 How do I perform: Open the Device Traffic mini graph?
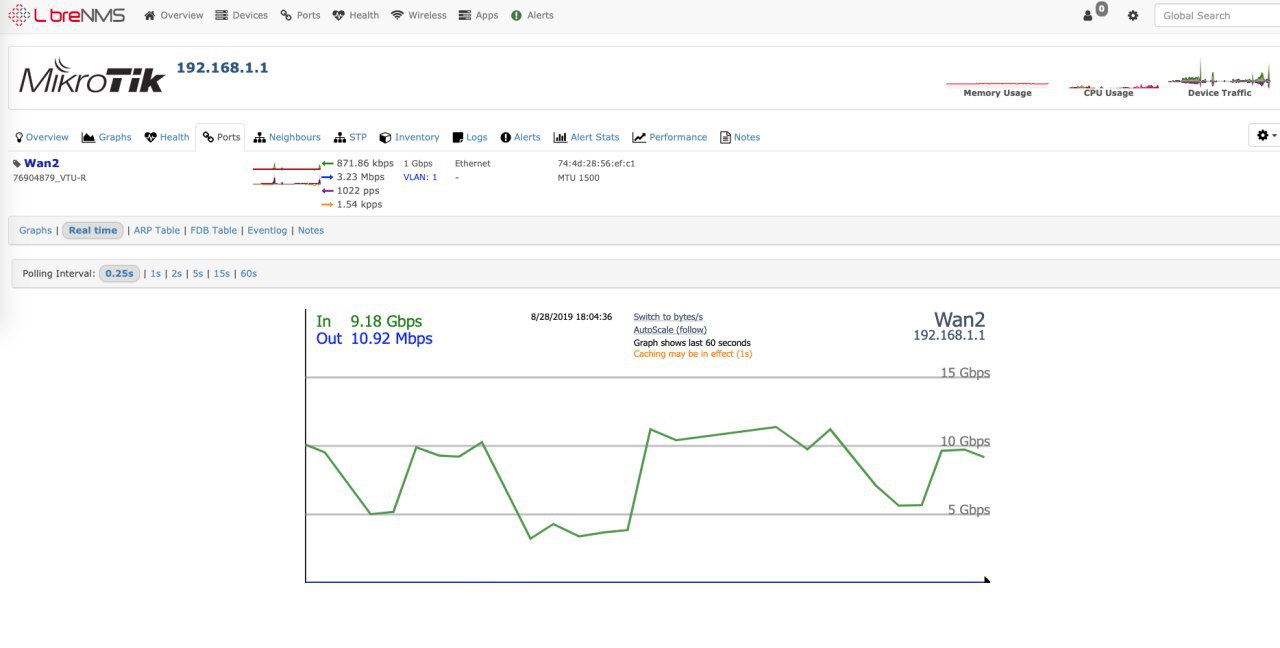pyautogui.click(x=1220, y=78)
